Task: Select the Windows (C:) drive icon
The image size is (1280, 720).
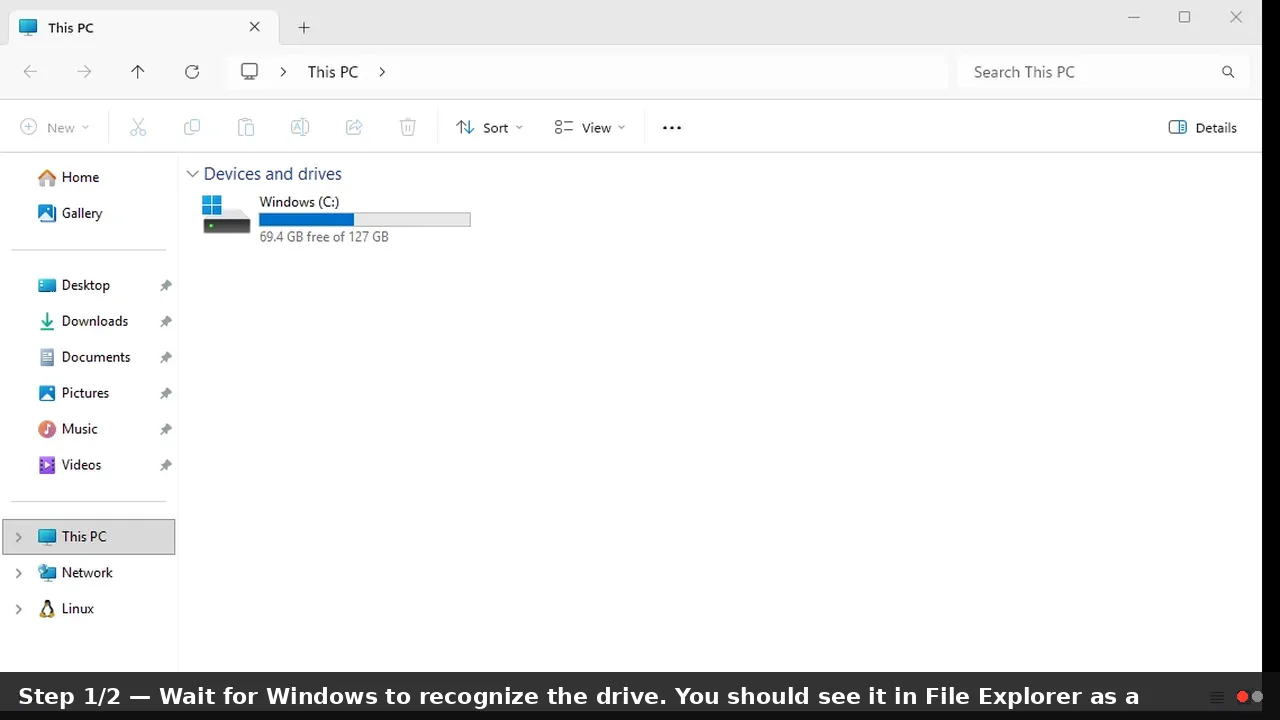Action: [x=226, y=214]
